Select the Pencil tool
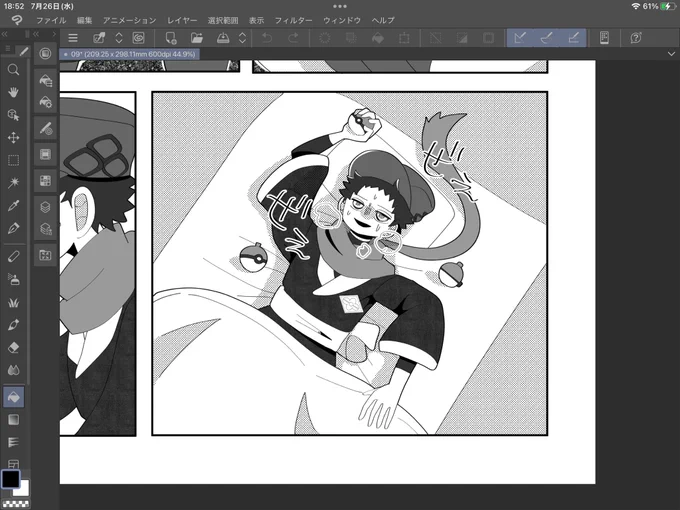 (13, 256)
